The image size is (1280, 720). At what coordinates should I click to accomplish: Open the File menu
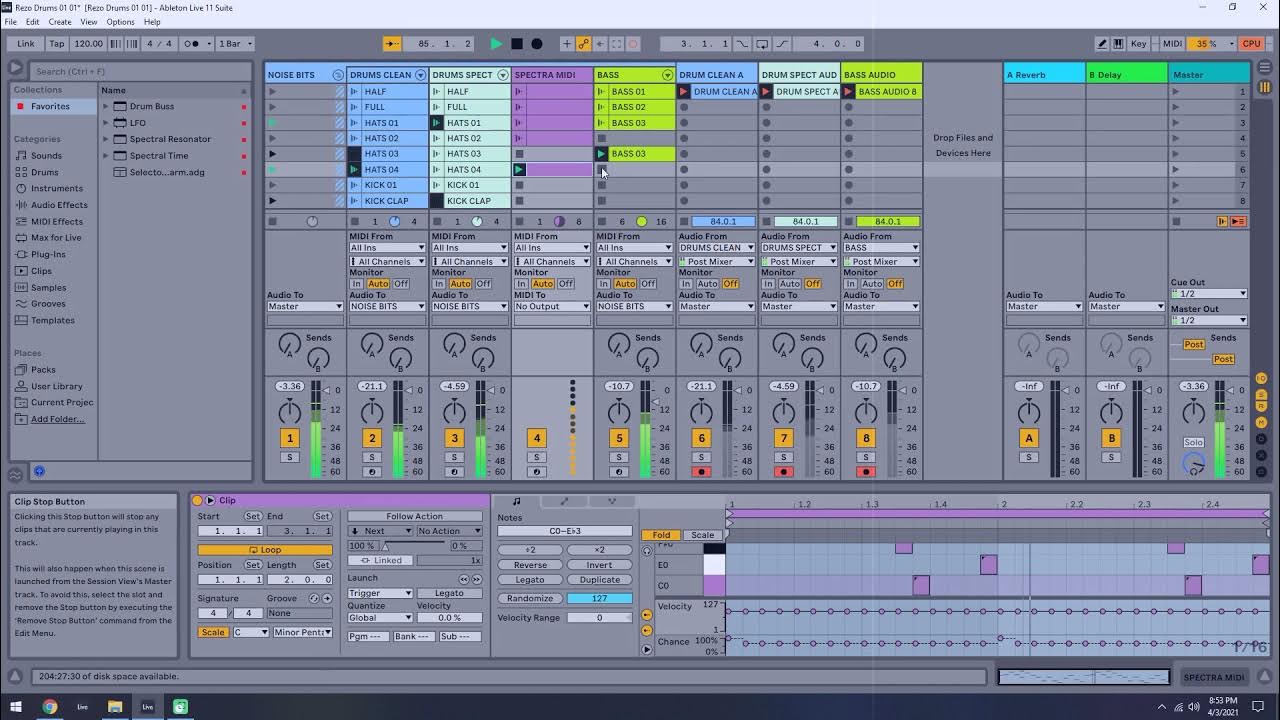[x=10, y=22]
